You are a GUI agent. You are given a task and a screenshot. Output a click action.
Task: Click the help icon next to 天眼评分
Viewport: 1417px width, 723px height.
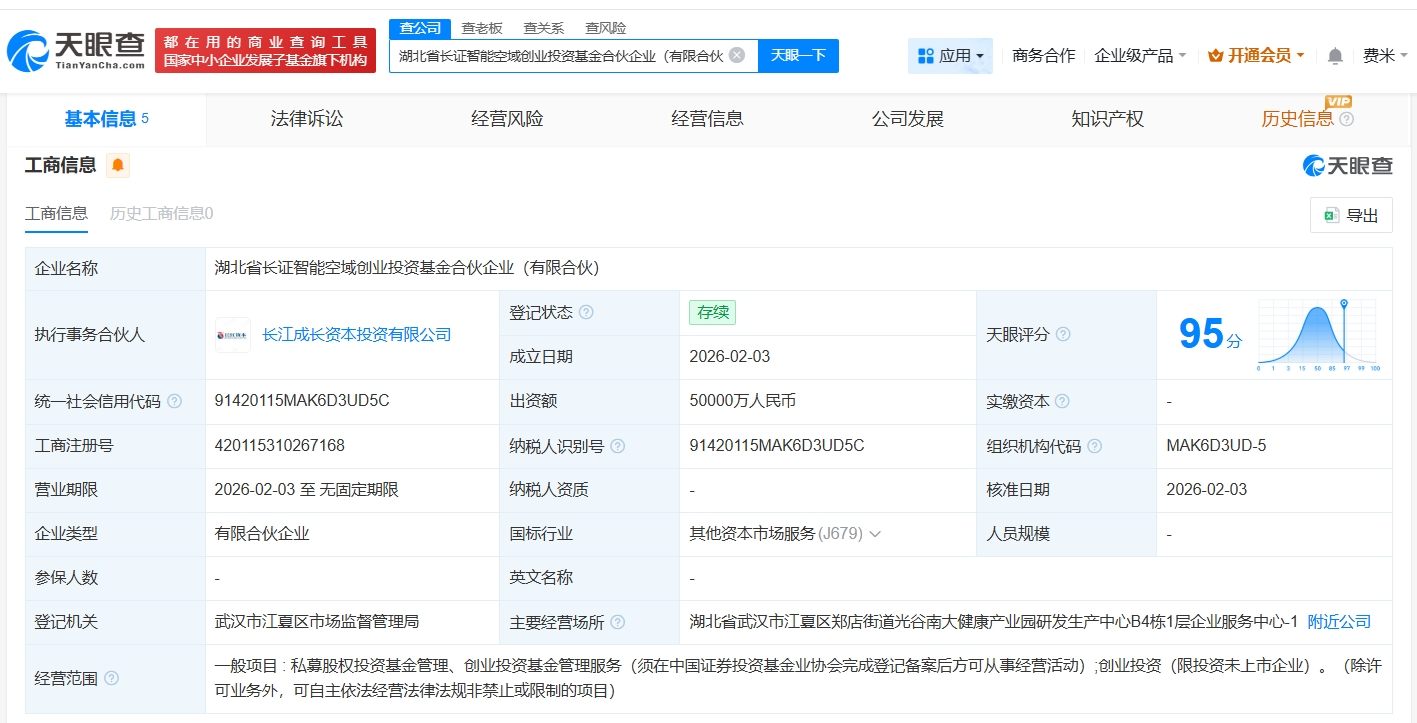pos(1063,334)
